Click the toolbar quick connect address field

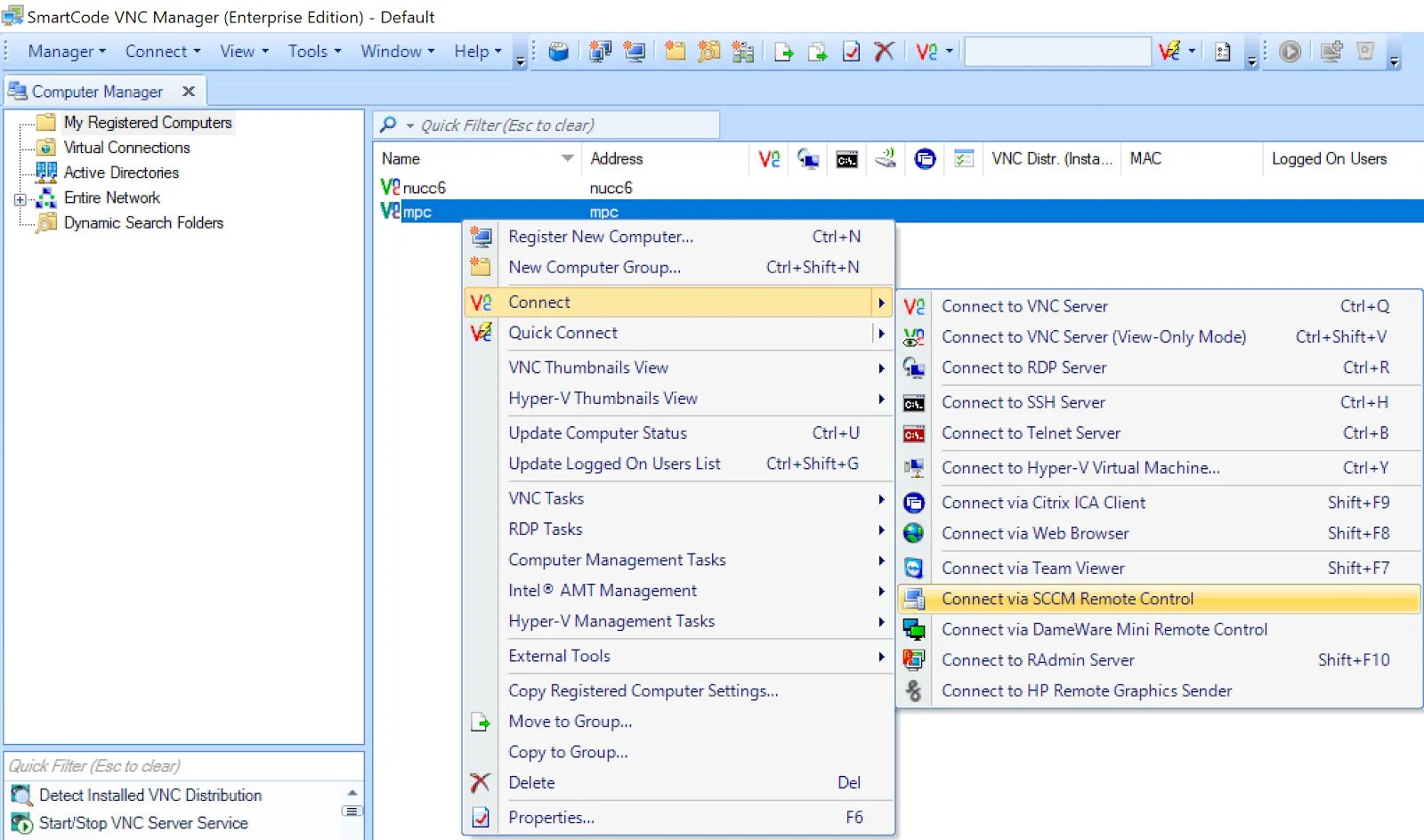(x=1058, y=52)
